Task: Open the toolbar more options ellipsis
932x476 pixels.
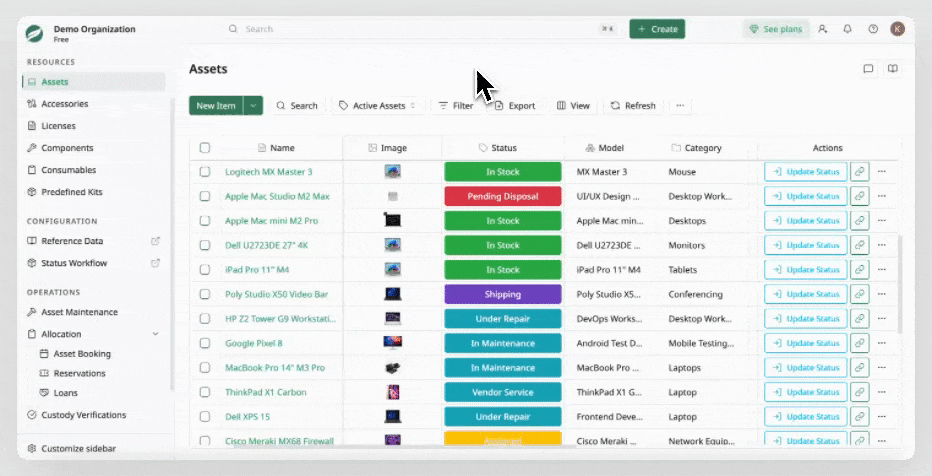Action: (x=681, y=106)
